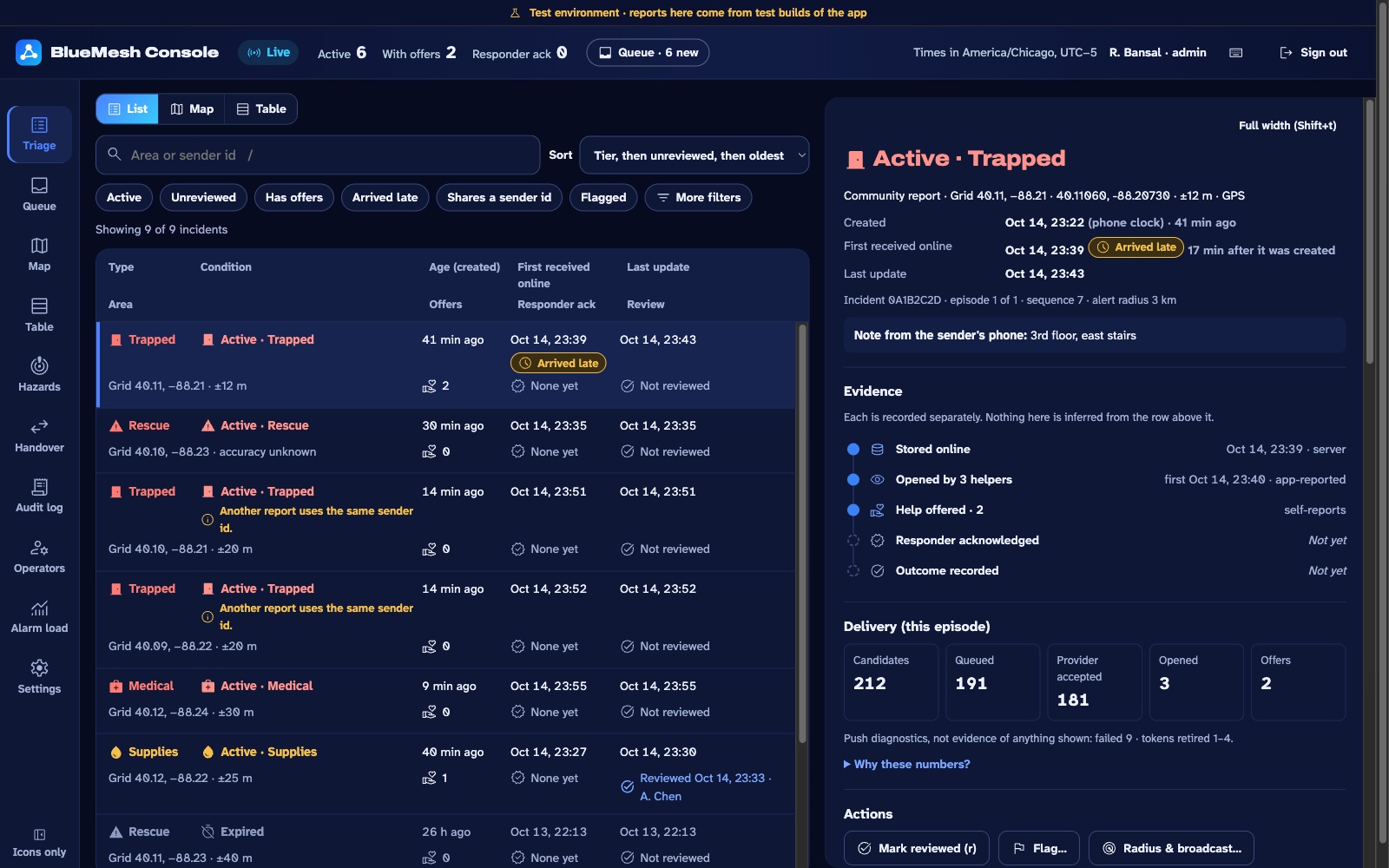Open Settings in the sidebar
1389x868 pixels.
(39, 677)
